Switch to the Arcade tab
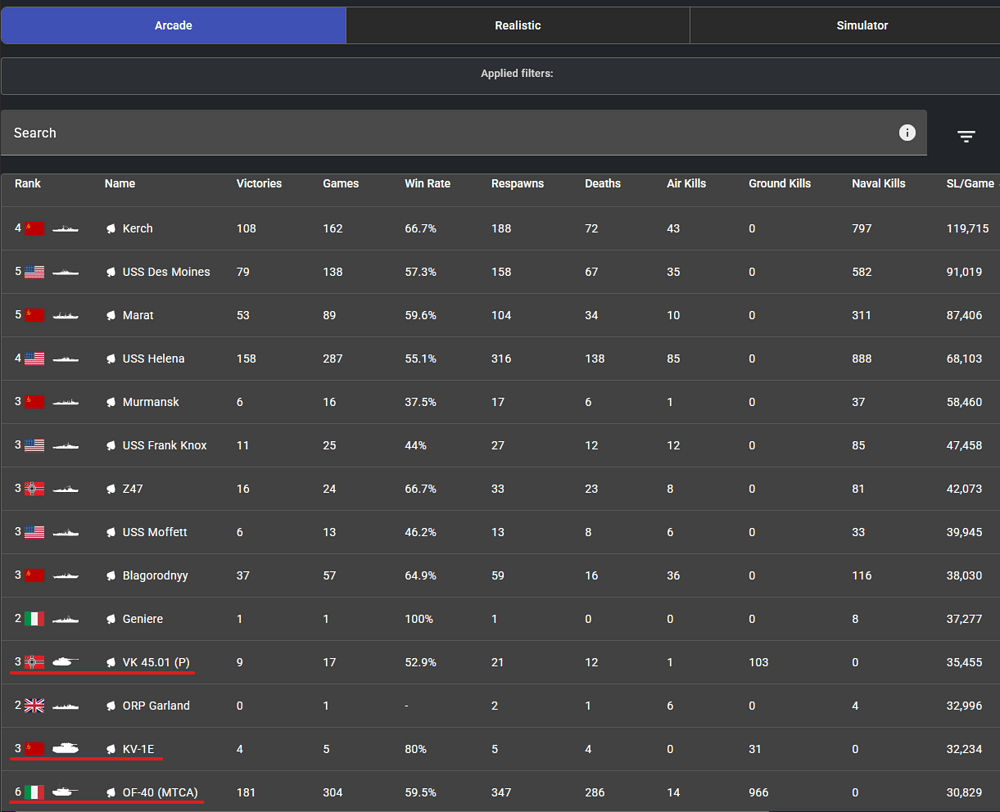Image resolution: width=1000 pixels, height=812 pixels. point(173,26)
